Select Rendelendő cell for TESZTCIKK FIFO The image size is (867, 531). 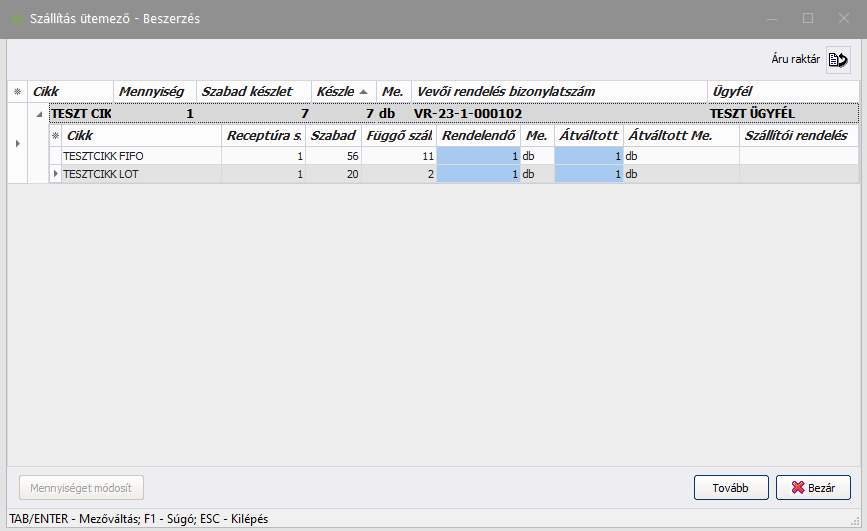478,156
